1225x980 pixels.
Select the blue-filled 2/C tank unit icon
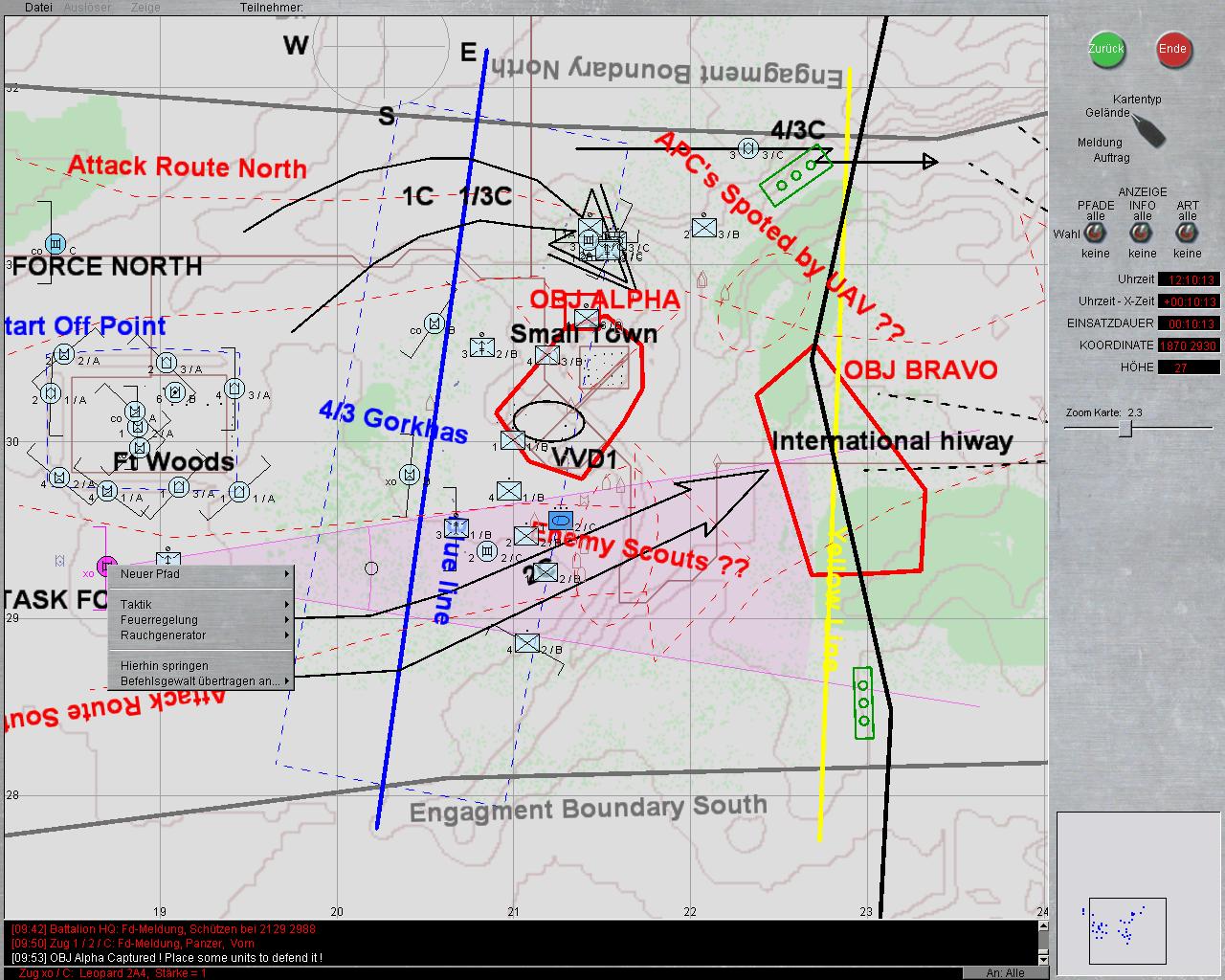tap(560, 521)
